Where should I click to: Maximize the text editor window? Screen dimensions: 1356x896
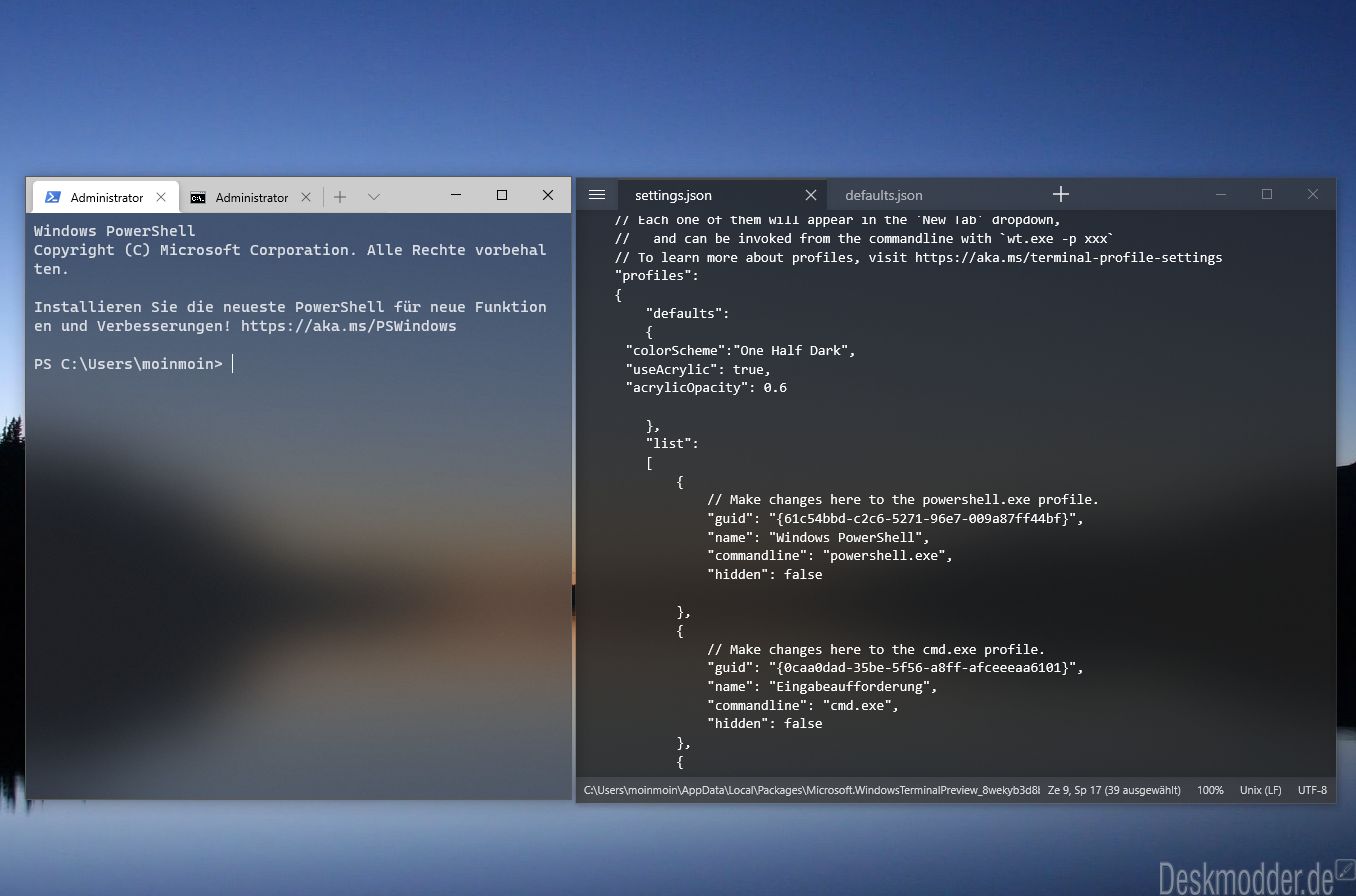1267,194
